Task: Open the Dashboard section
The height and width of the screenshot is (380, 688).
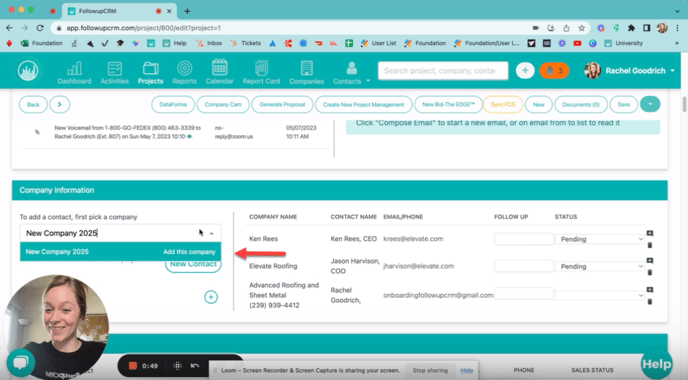Action: point(74,73)
